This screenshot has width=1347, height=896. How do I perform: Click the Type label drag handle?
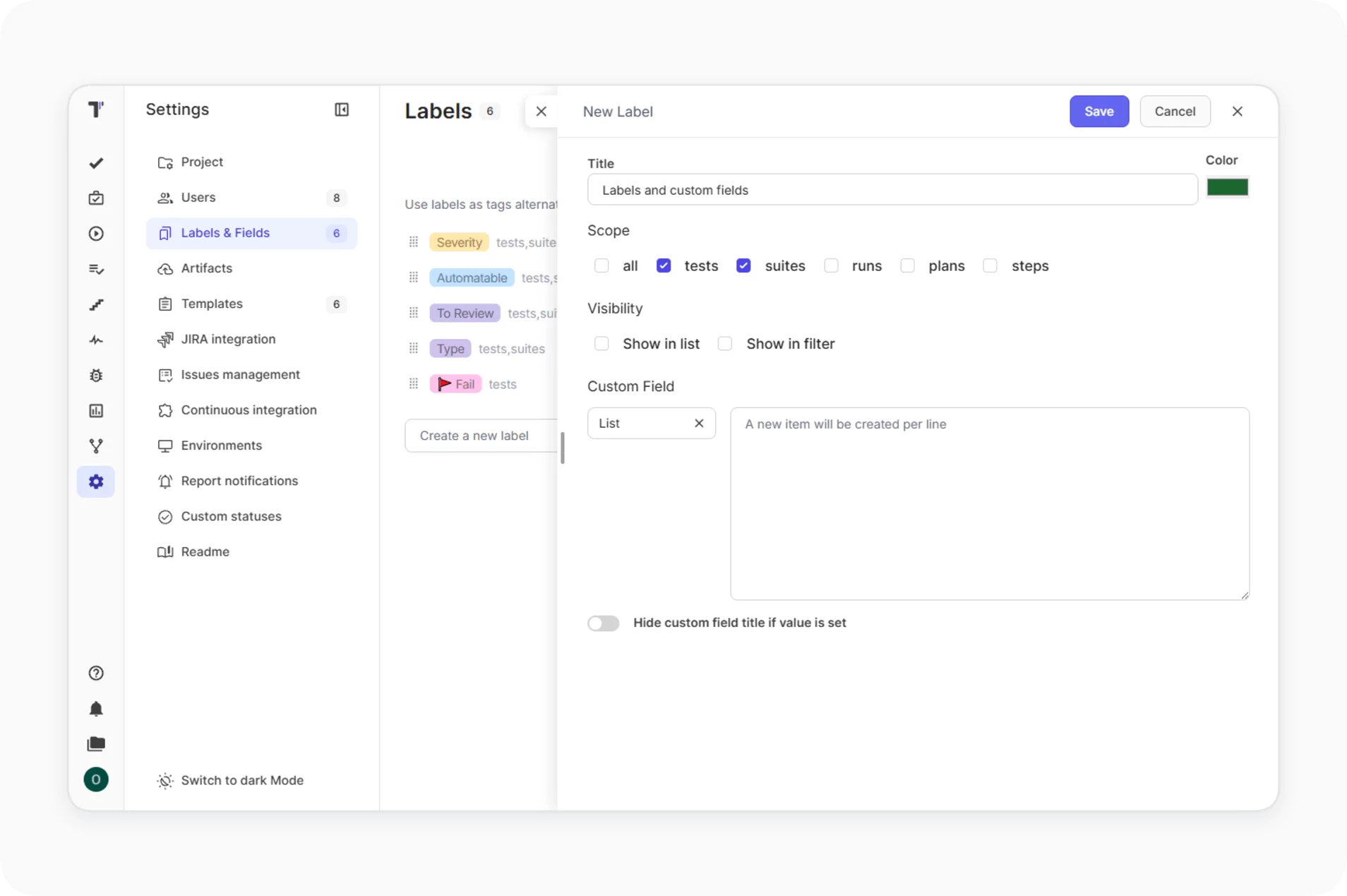[414, 348]
